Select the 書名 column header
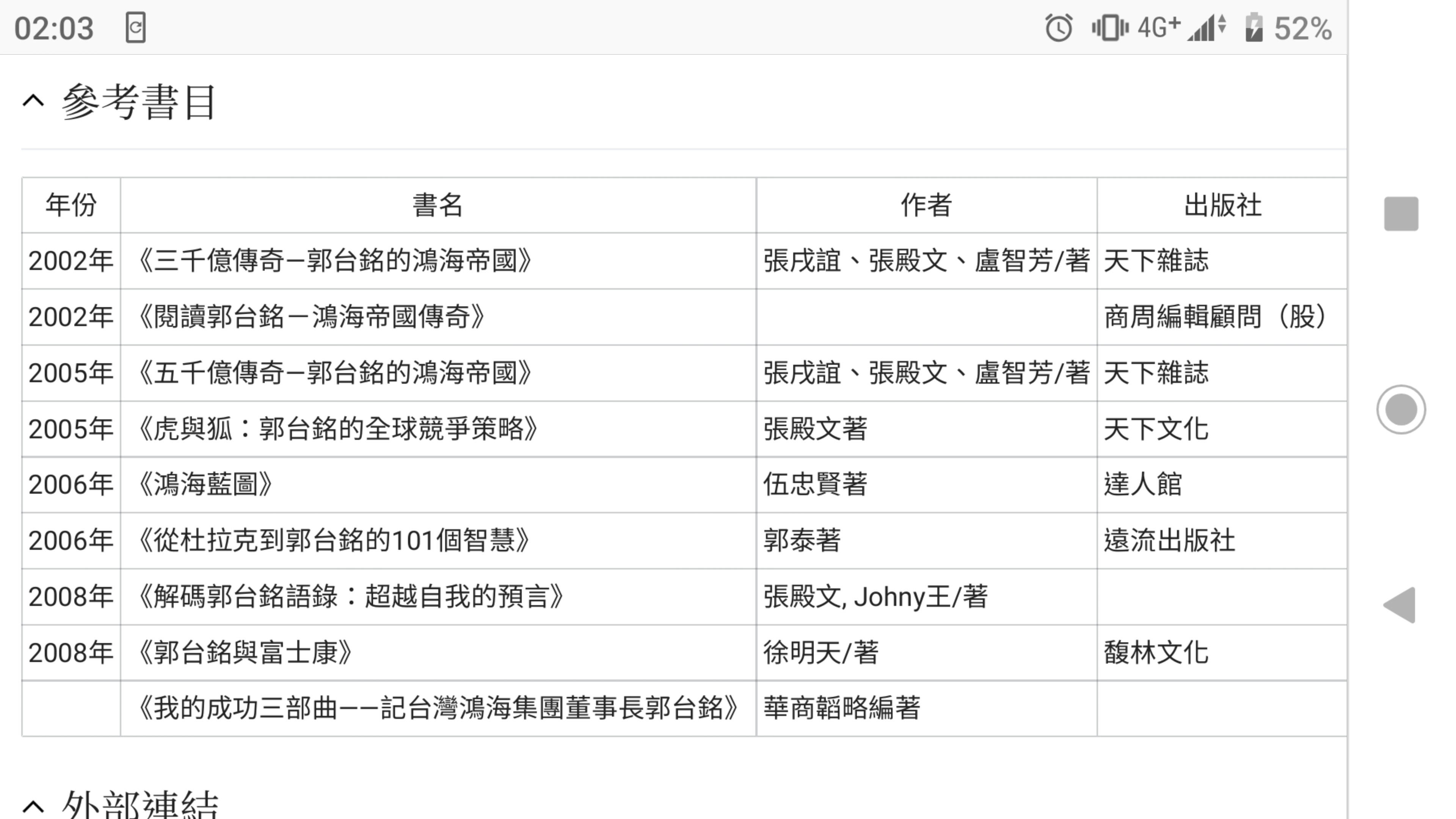The width and height of the screenshot is (1456, 819). coord(438,205)
